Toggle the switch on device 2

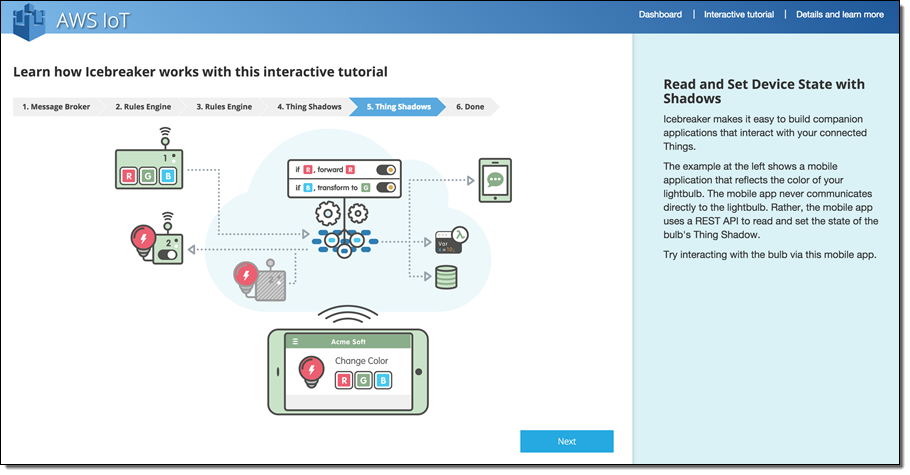[167, 255]
